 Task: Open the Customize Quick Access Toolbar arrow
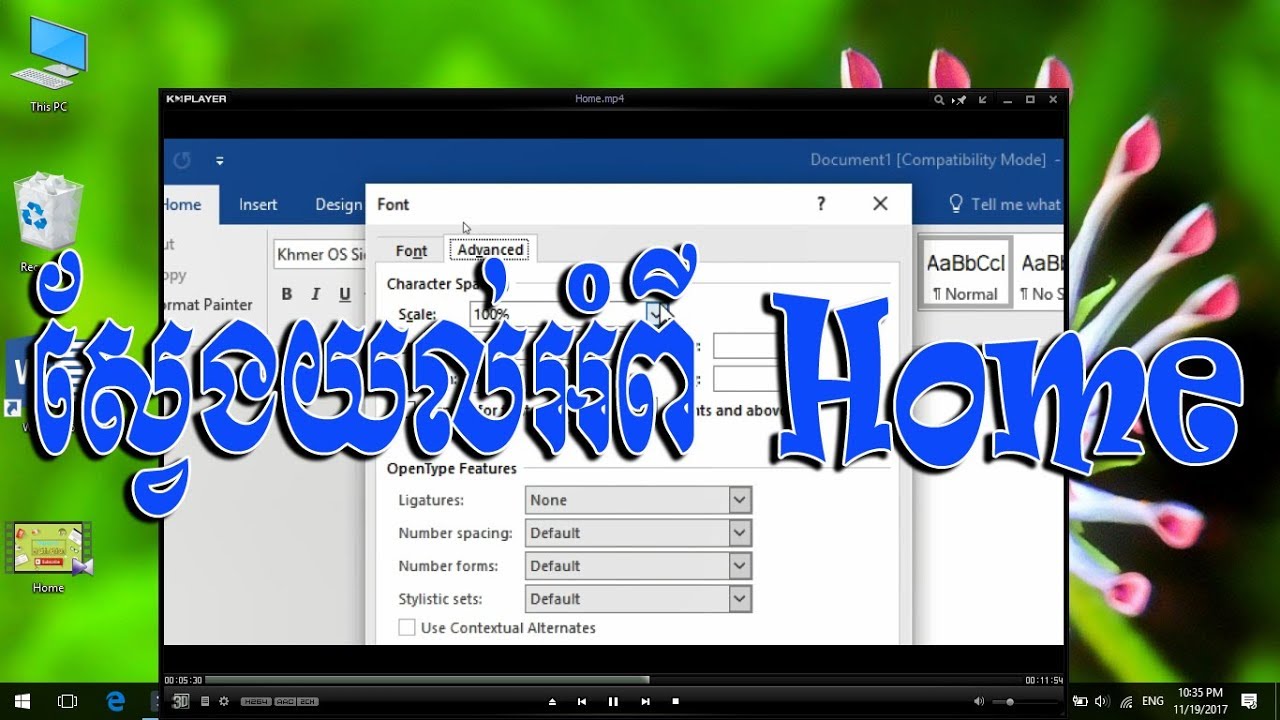tap(220, 160)
